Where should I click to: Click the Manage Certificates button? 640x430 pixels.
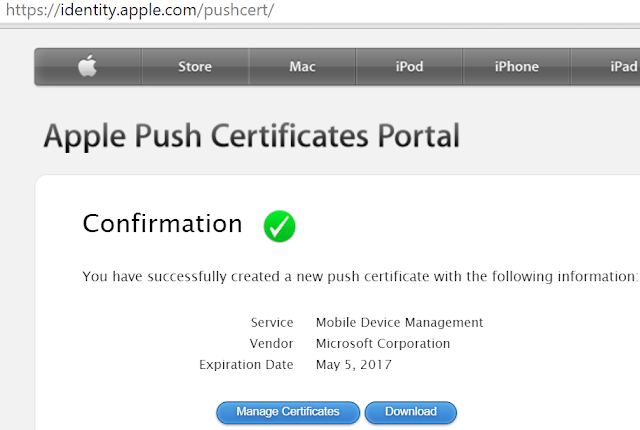click(288, 412)
